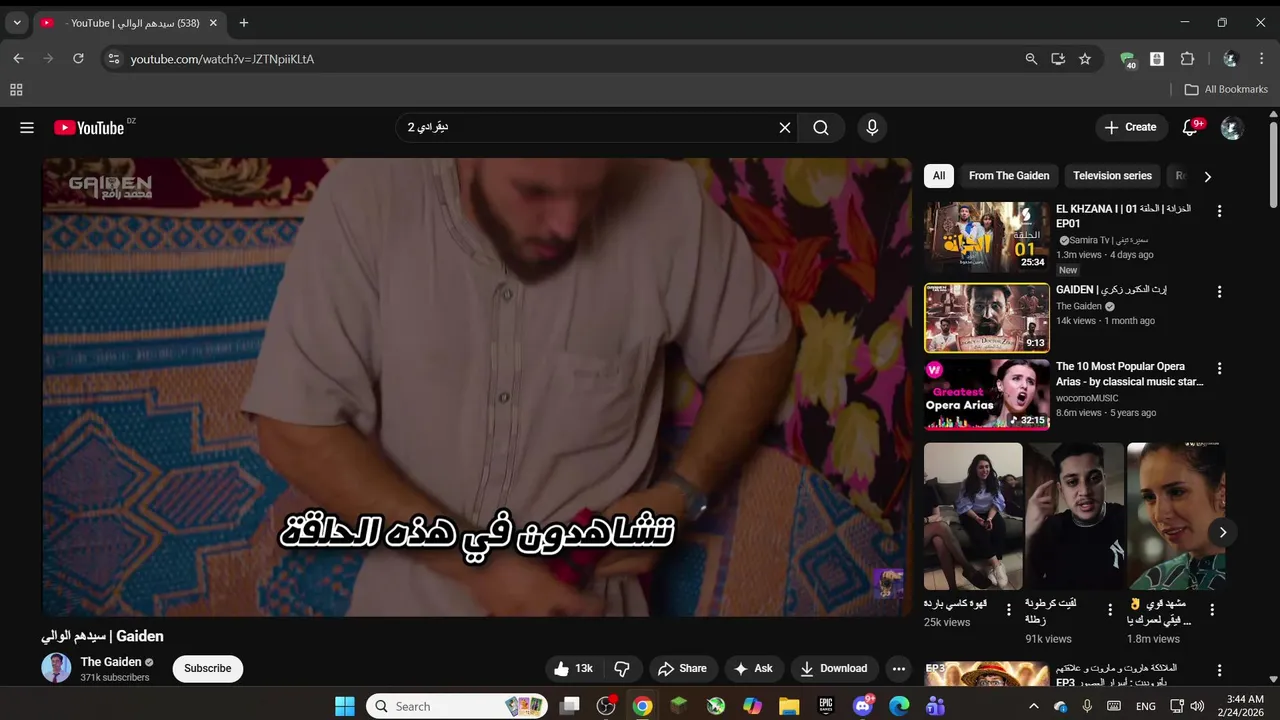Open a new Chrome tab

coord(244,23)
